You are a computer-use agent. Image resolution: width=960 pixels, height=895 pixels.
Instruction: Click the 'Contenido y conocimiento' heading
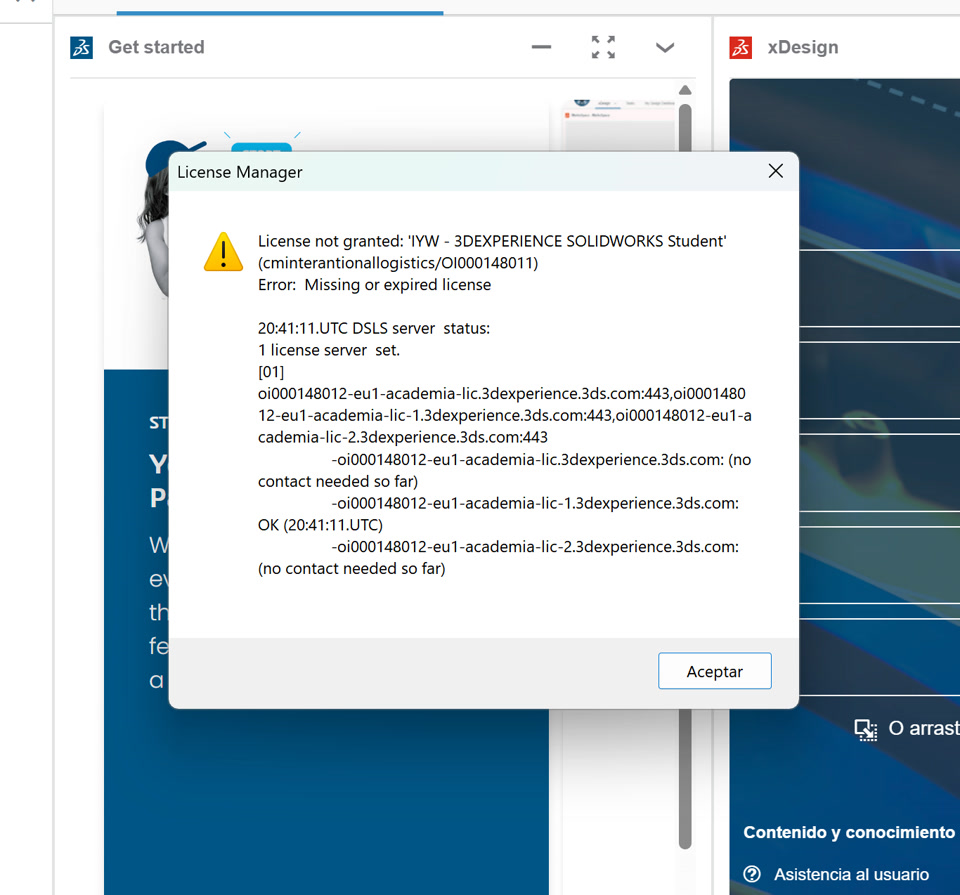[849, 832]
